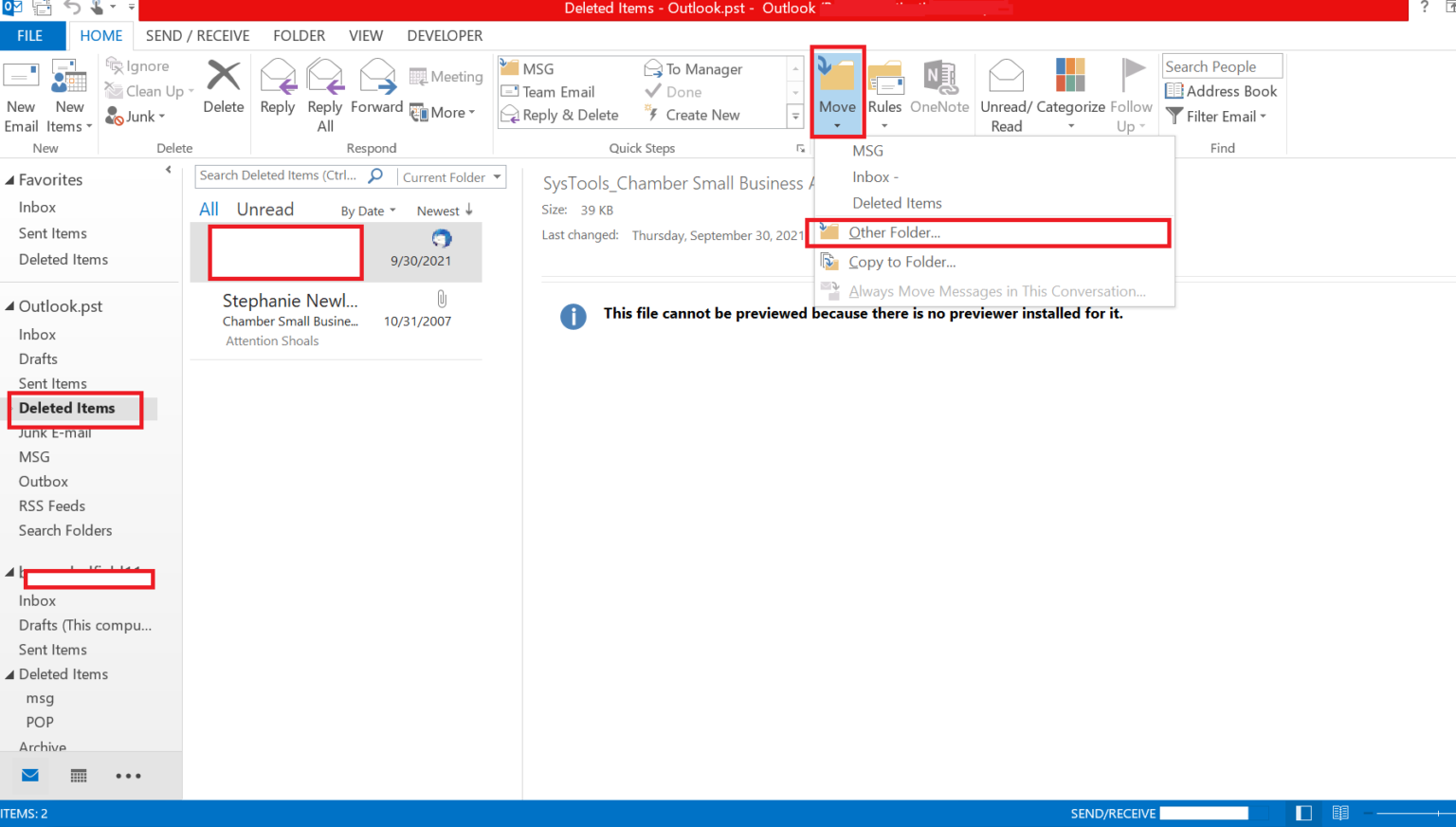Open more navigation options ellipsis
This screenshot has height=827, width=1456.
(128, 776)
